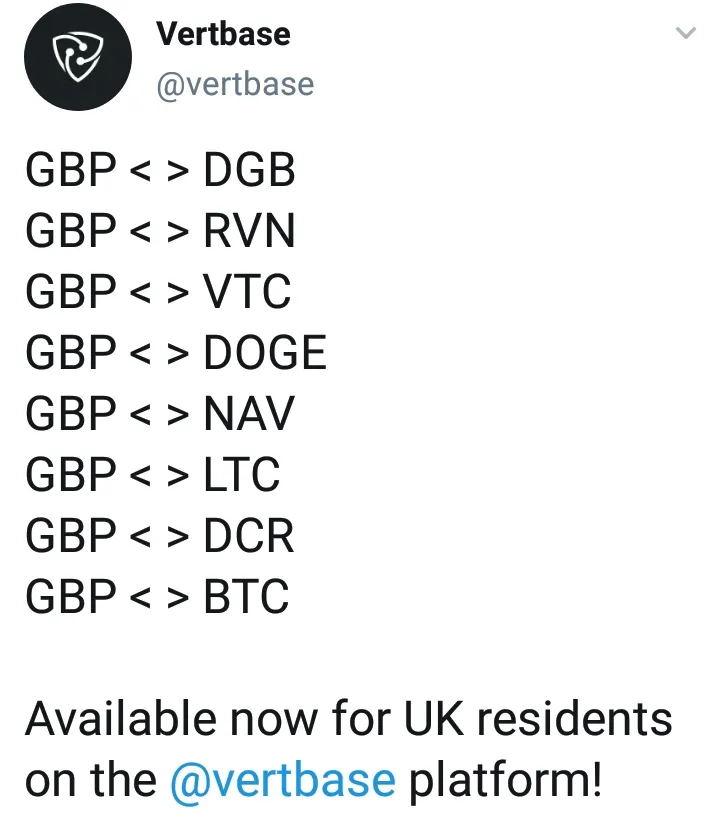Open the Vertbase profile avatar
720x822 pixels.
(x=78, y=57)
